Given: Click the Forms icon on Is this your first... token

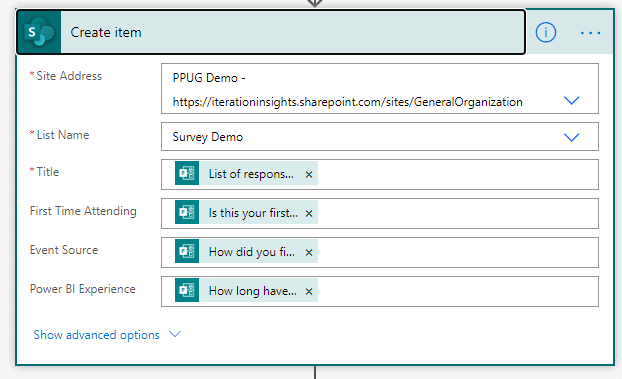Looking at the screenshot, I should pyautogui.click(x=187, y=212).
